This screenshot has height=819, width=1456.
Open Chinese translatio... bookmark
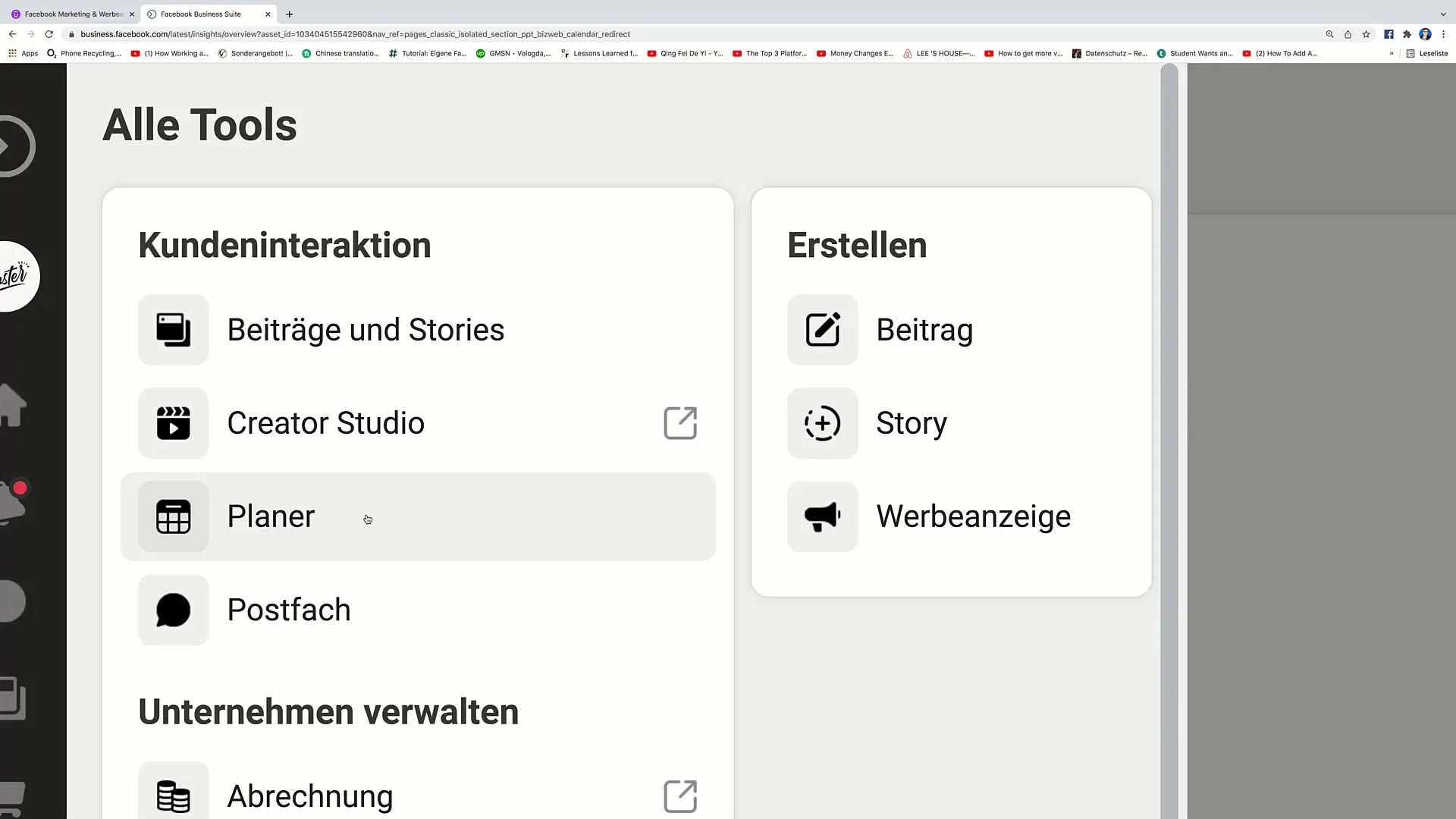click(x=340, y=53)
